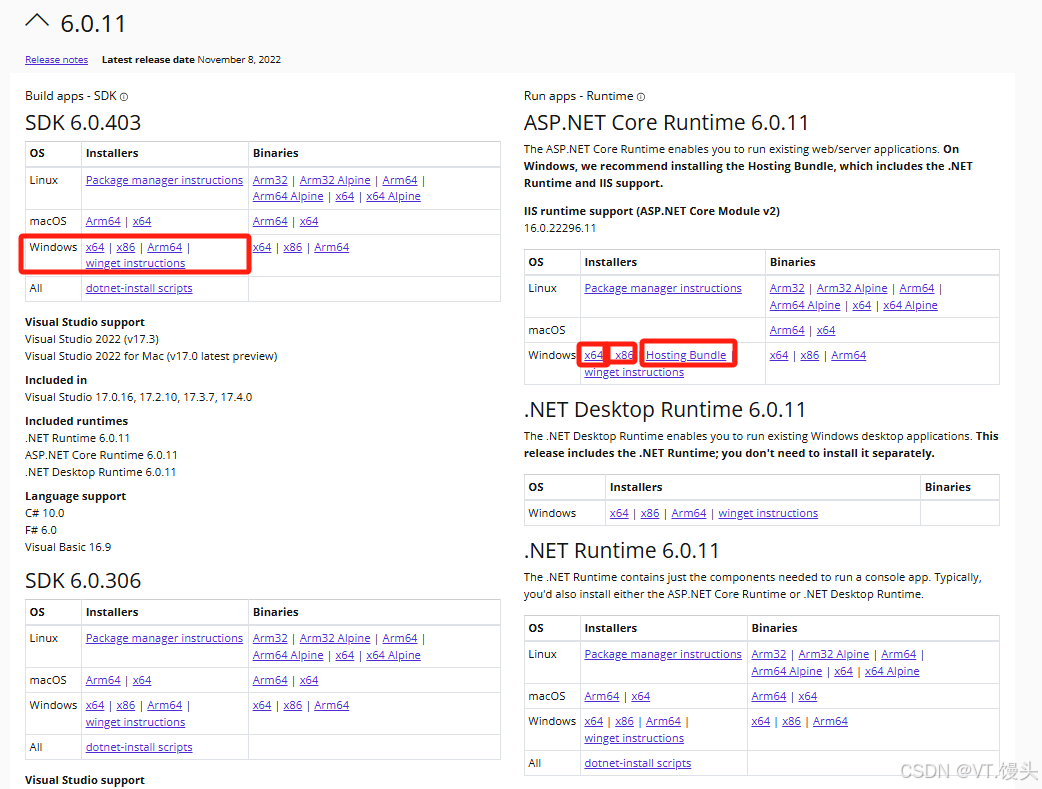
Task: Open SDK 6.0.403 dotnet-install scripts link
Action: 139,288
